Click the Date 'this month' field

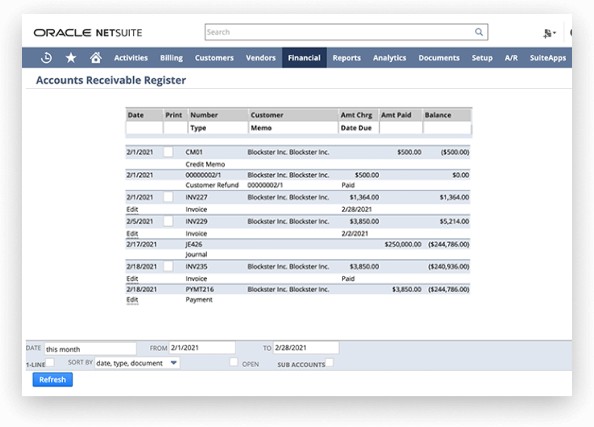pyautogui.click(x=90, y=349)
